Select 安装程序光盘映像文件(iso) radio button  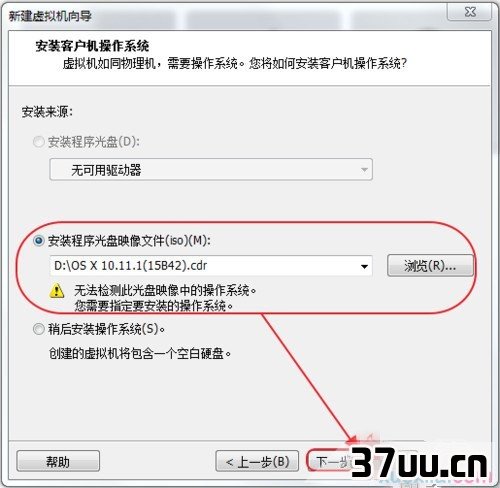tap(38, 240)
